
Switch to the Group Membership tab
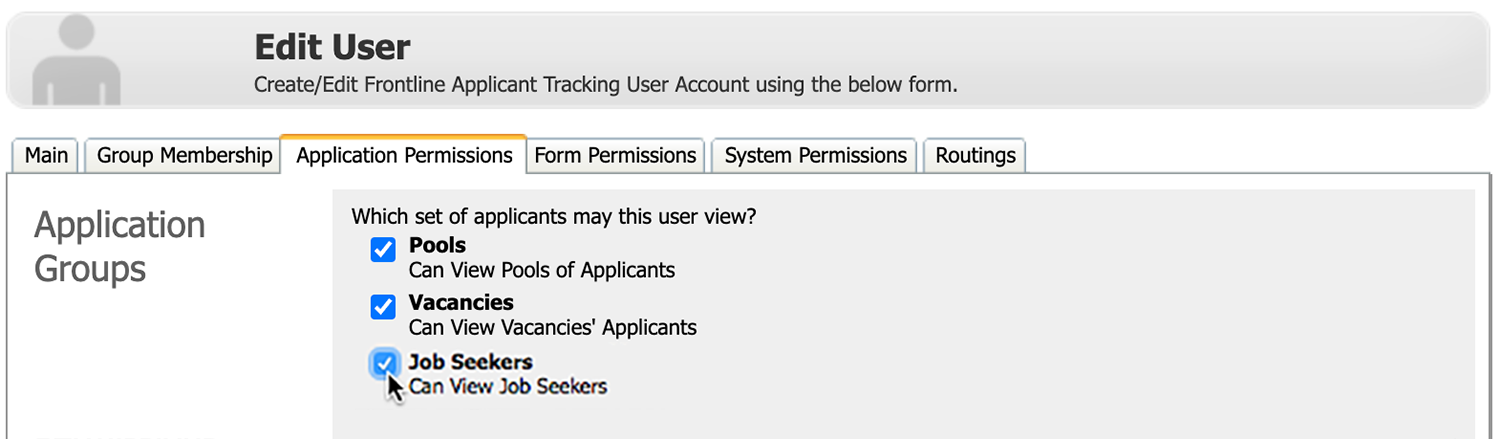point(184,156)
